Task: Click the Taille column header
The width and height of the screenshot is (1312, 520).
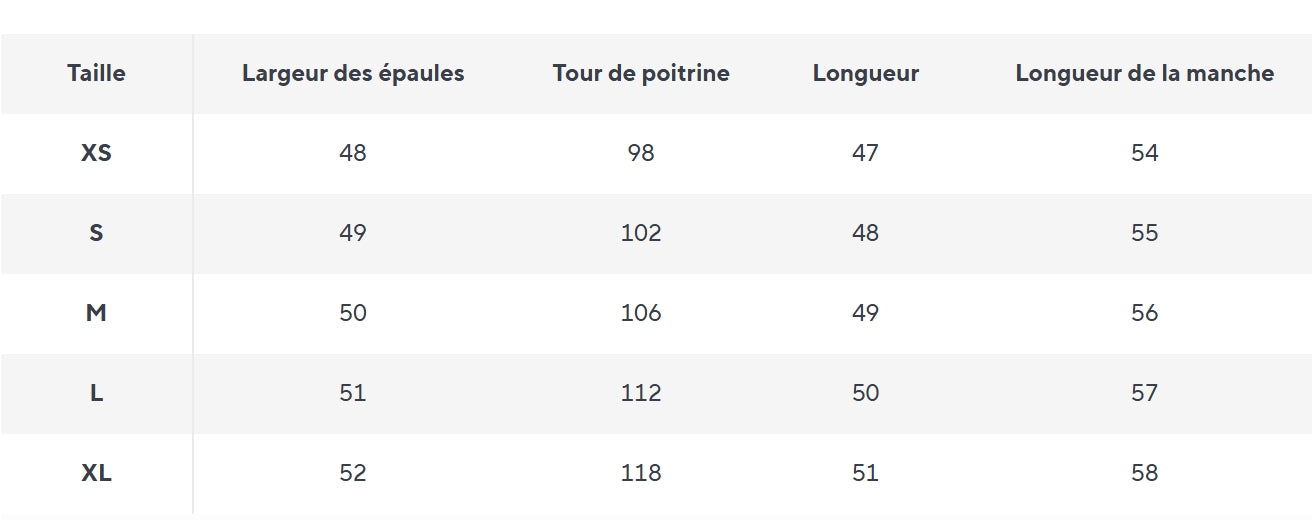Action: [x=96, y=73]
